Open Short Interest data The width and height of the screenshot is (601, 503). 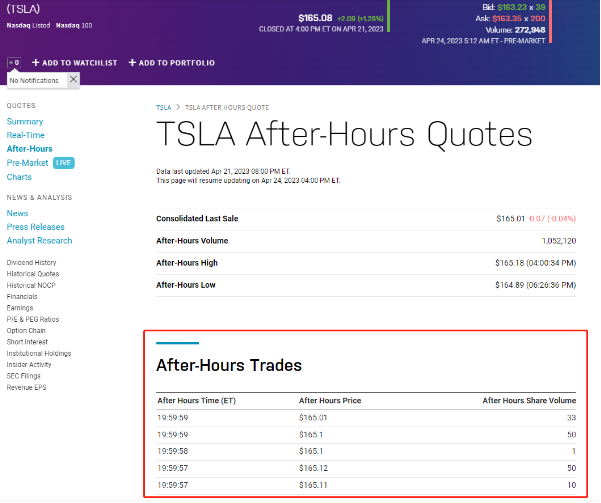tap(28, 342)
